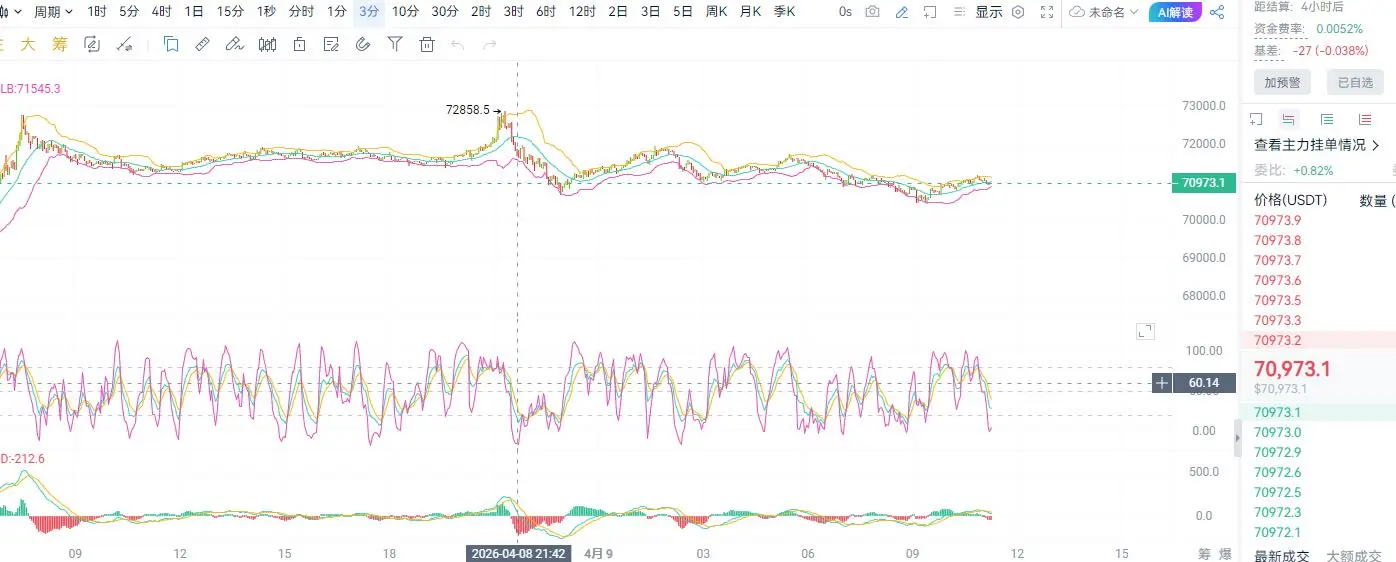Select the 12时 timeframe

[x=582, y=12]
